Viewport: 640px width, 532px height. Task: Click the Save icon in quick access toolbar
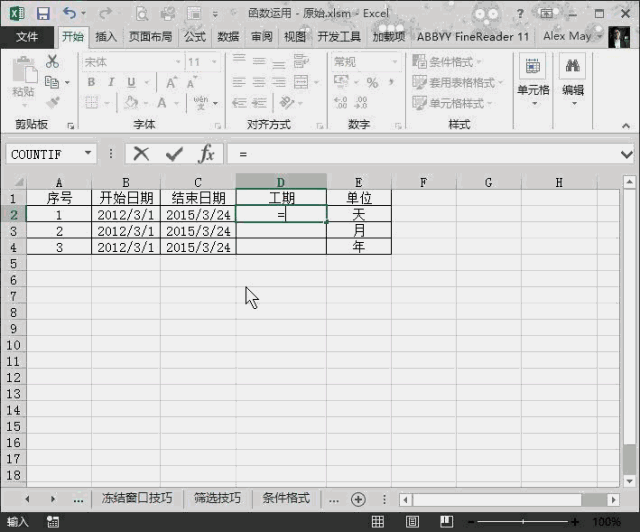43,14
